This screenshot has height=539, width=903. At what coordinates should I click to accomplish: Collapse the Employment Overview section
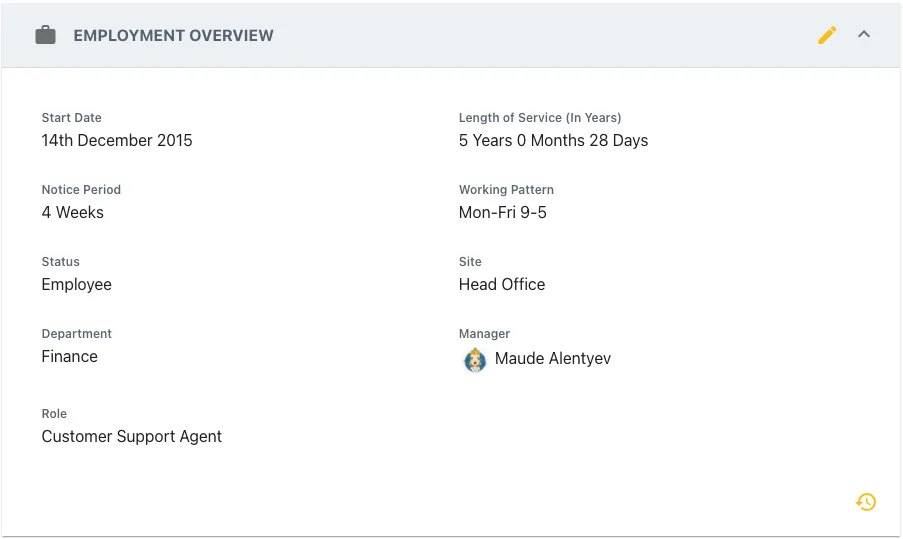(x=864, y=35)
